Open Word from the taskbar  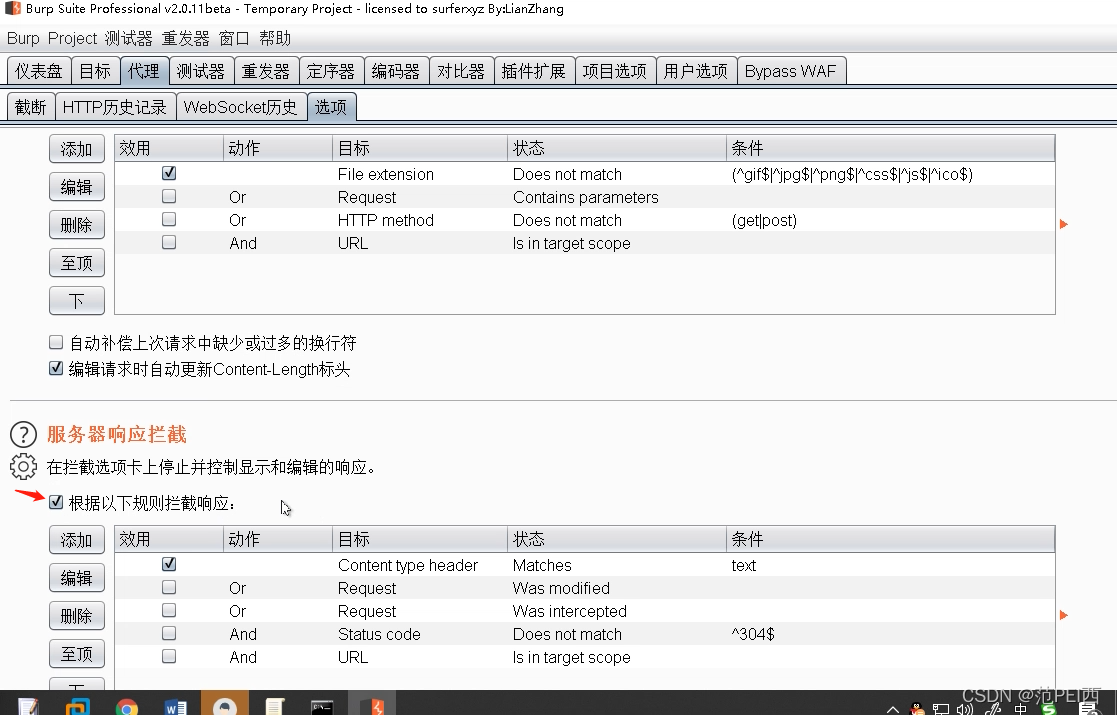click(175, 707)
